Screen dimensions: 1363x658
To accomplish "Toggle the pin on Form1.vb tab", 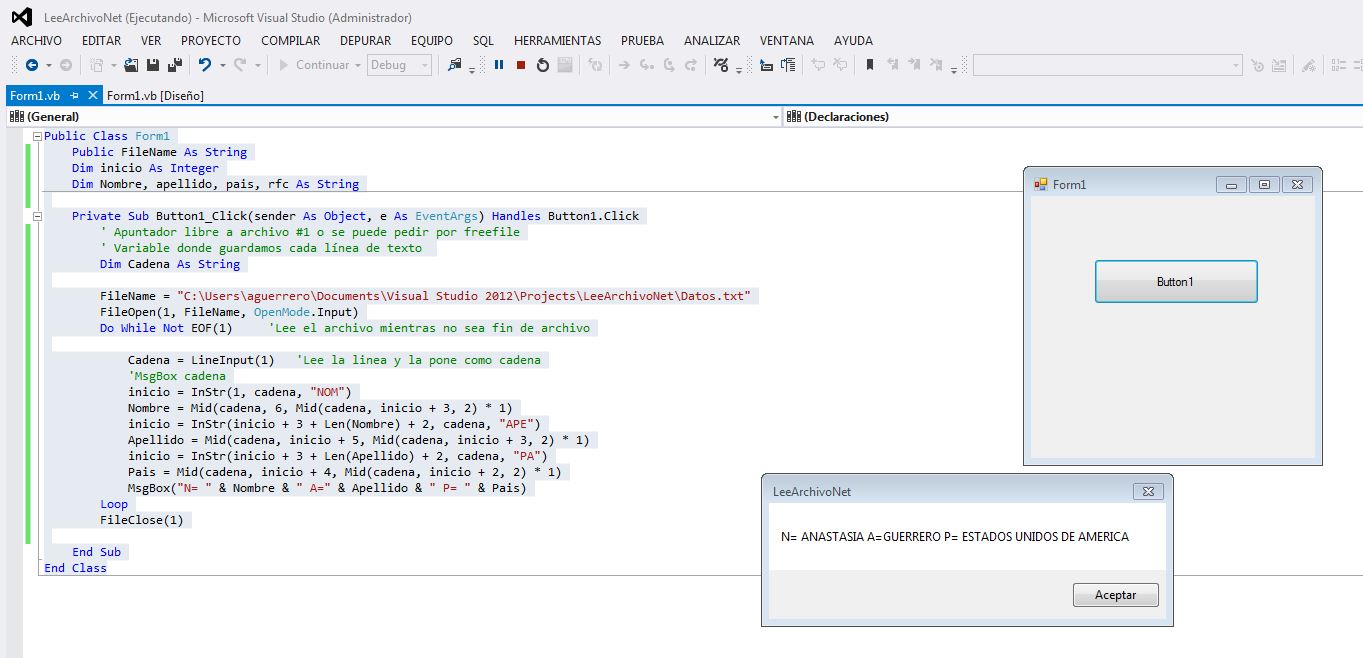I will point(75,96).
